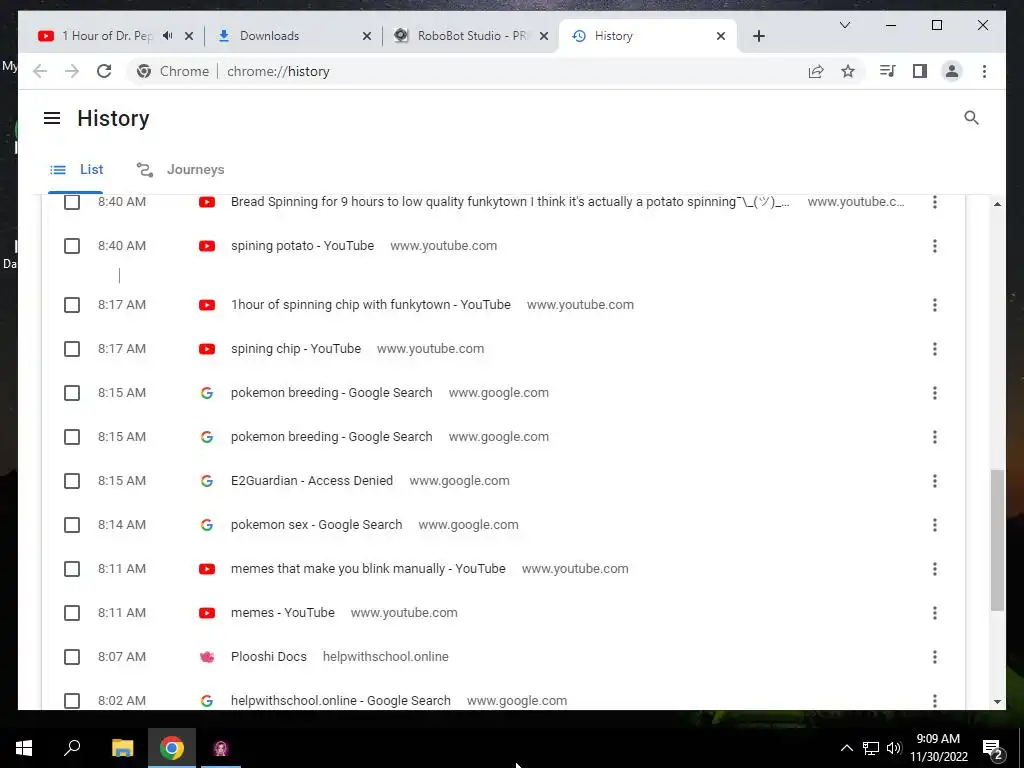The height and width of the screenshot is (768, 1024).
Task: Click the Plooshi Docs favicon
Action: click(207, 657)
